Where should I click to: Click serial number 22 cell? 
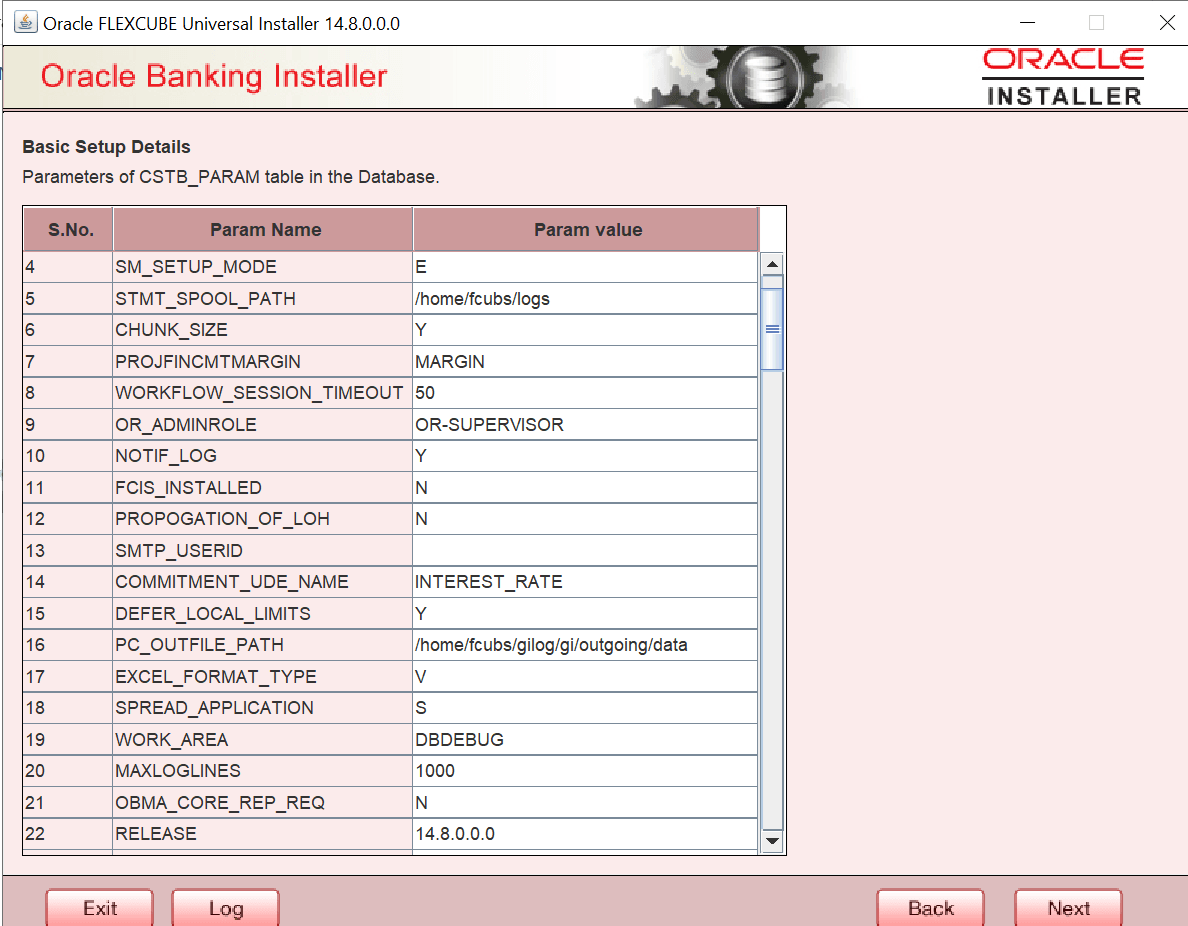(x=68, y=834)
